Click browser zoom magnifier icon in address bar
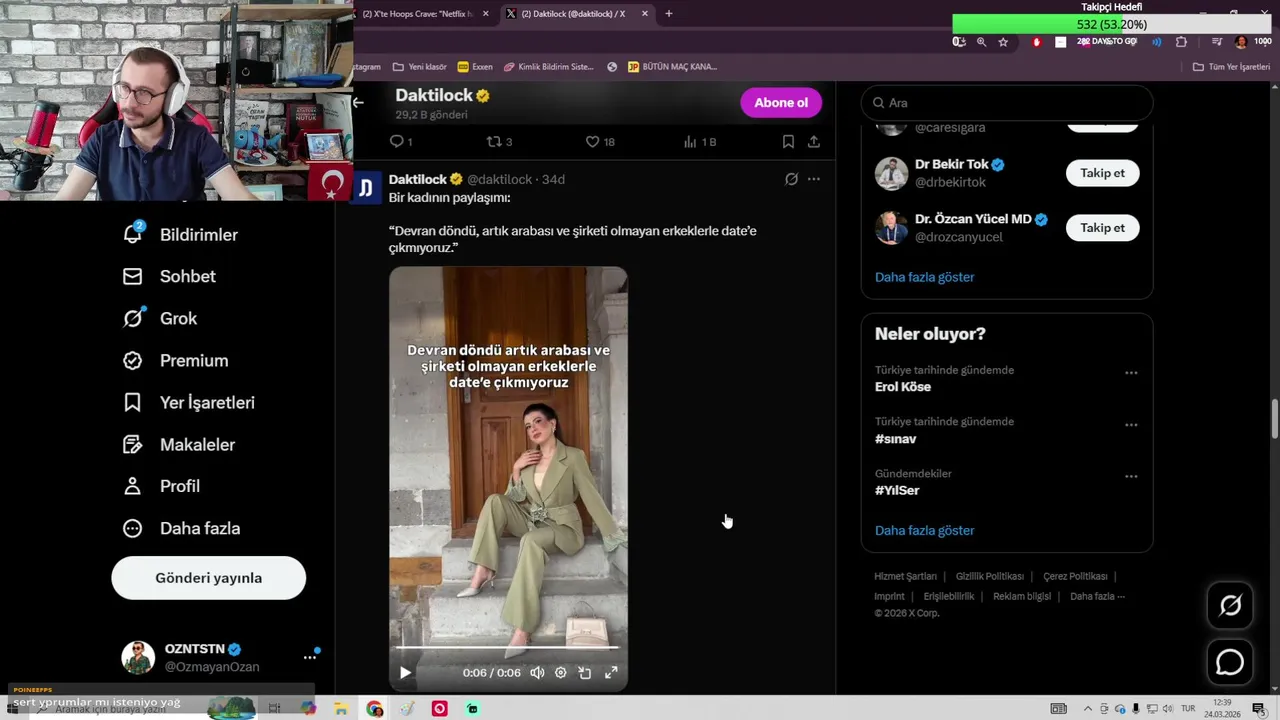Screen dimensions: 1280x720 click(981, 42)
